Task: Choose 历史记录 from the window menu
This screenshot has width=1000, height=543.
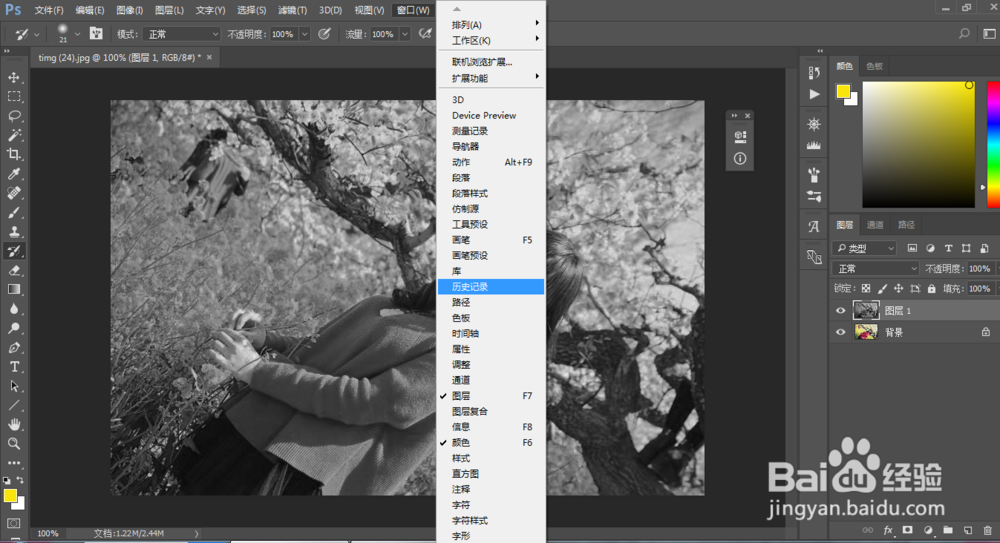Action: [491, 286]
